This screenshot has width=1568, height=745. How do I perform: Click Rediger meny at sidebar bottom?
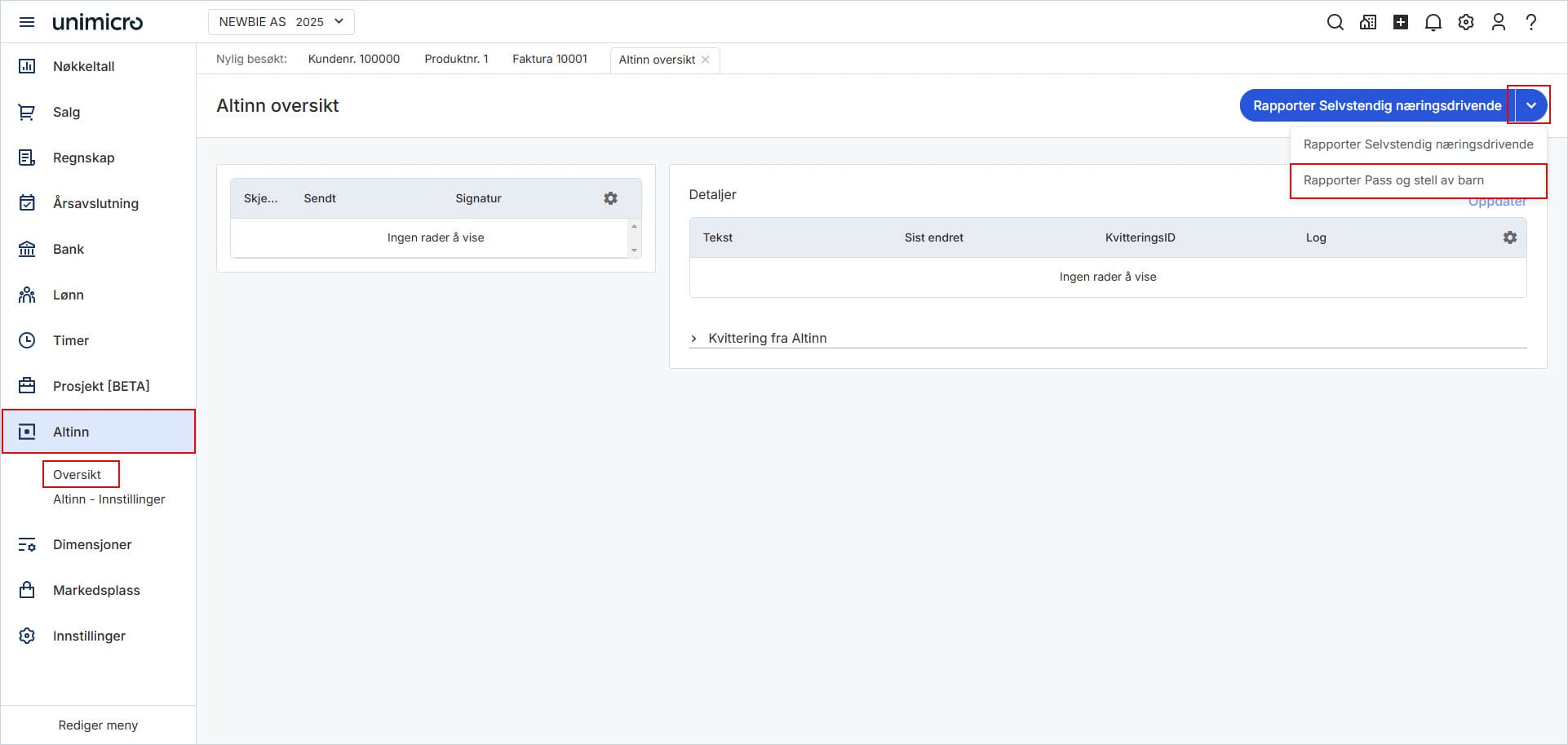tap(98, 725)
